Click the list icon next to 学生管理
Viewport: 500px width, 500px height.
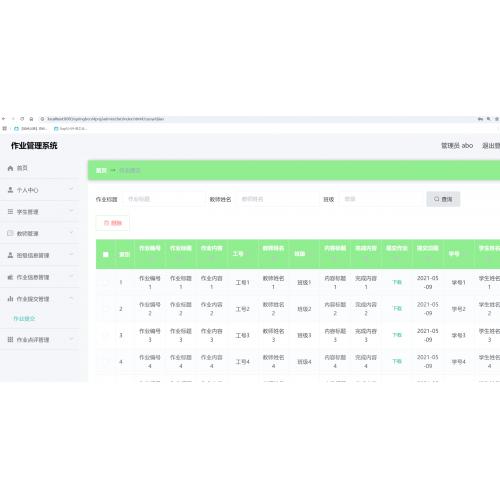10,211
